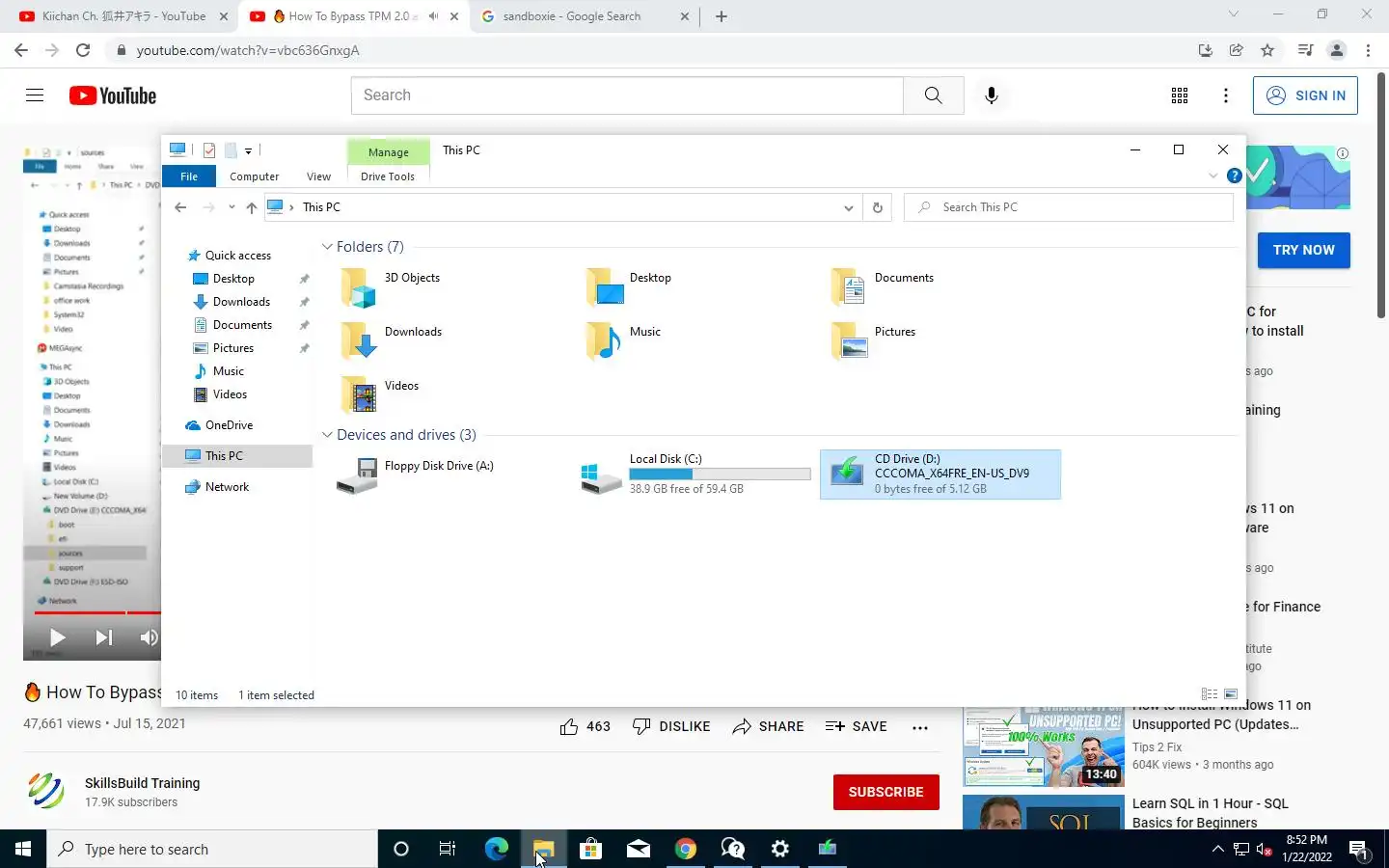Open the more actions menu beside SAVE
This screenshot has height=868, width=1389.
[x=920, y=727]
